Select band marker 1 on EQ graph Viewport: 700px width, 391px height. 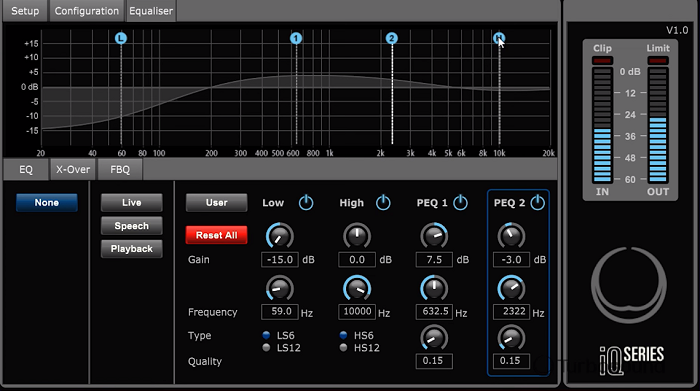click(296, 38)
